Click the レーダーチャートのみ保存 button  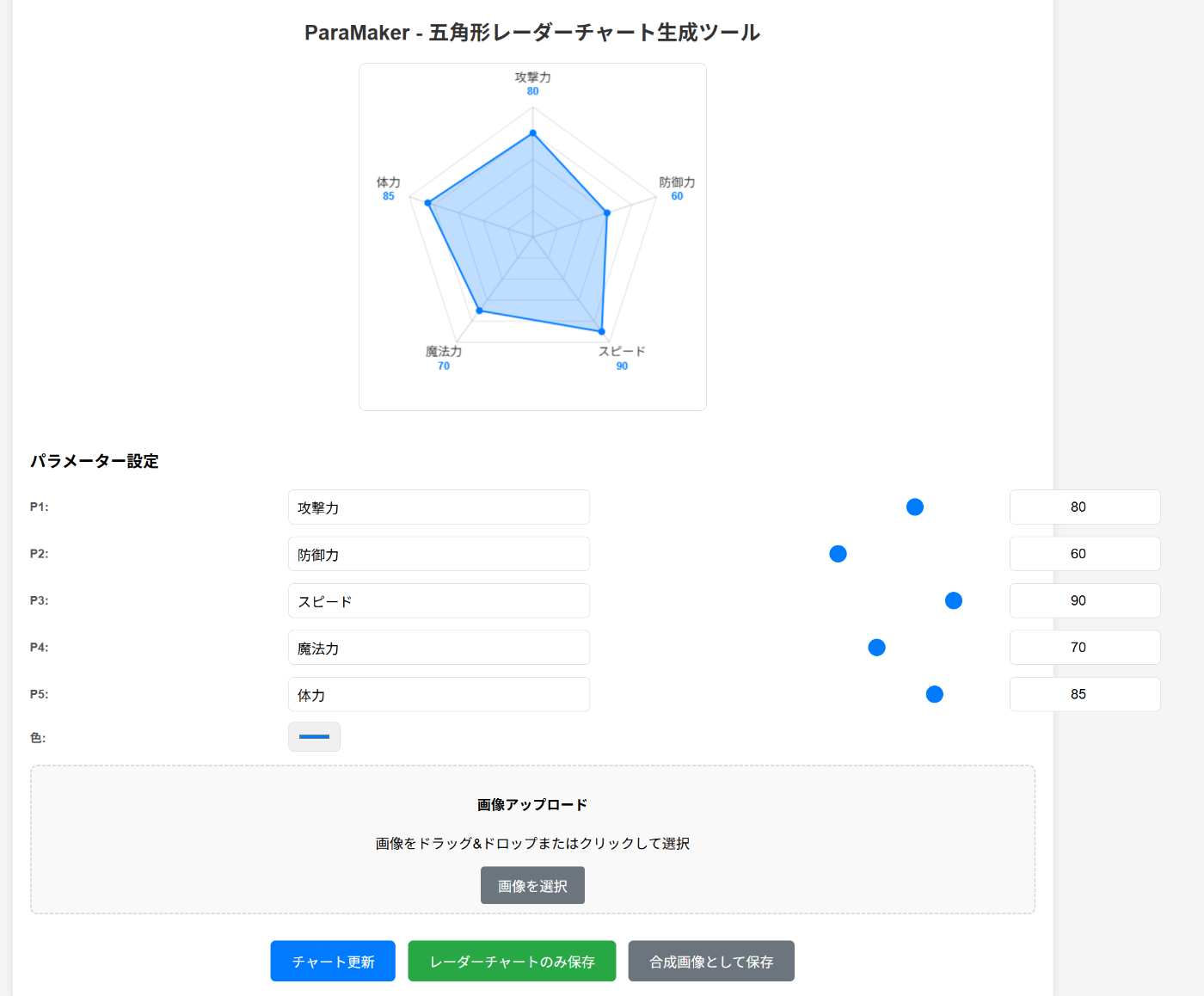pyautogui.click(x=512, y=962)
